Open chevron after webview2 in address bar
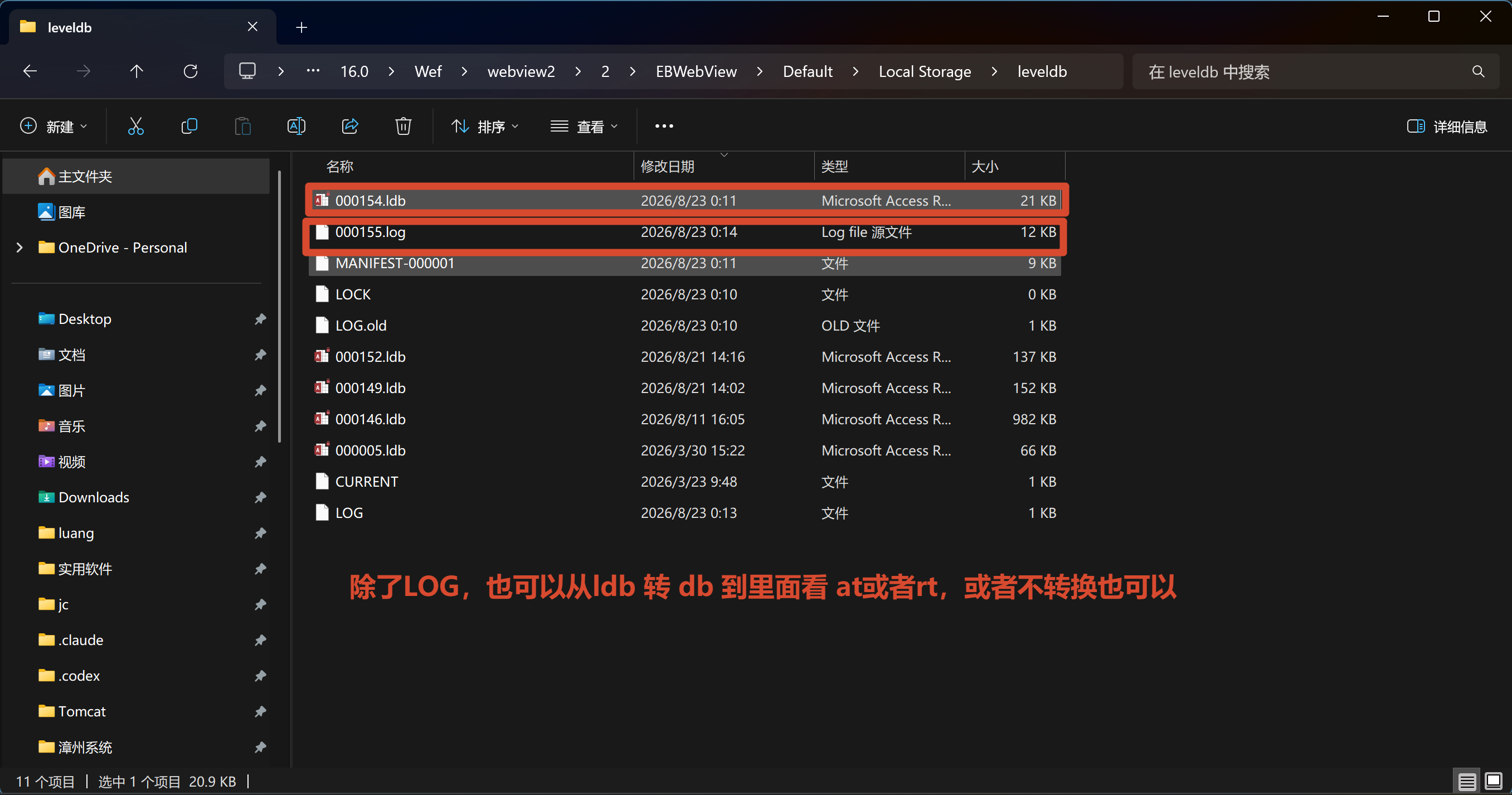Viewport: 1512px width, 795px height. point(577,71)
